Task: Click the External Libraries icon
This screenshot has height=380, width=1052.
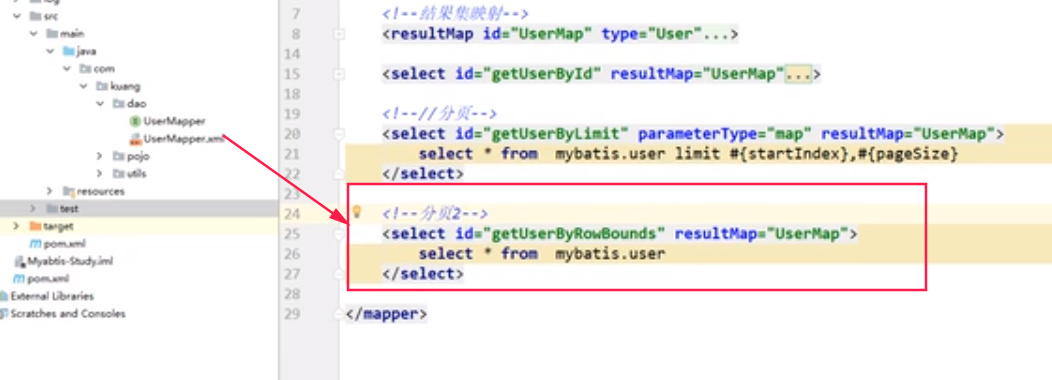Action: coord(4,296)
